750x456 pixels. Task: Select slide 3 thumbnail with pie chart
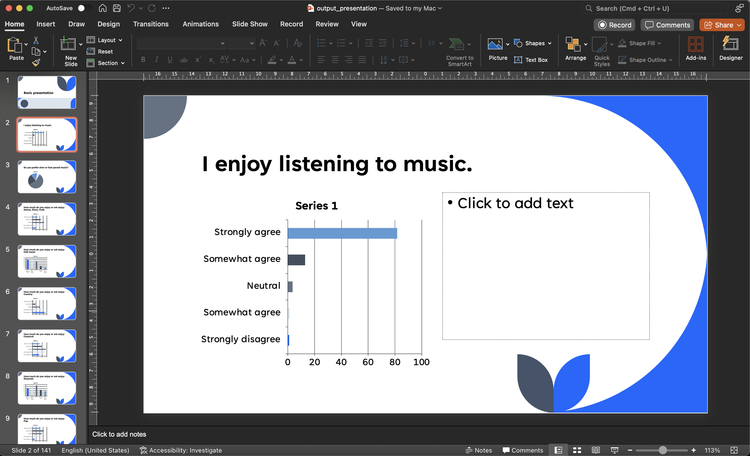coord(46,177)
